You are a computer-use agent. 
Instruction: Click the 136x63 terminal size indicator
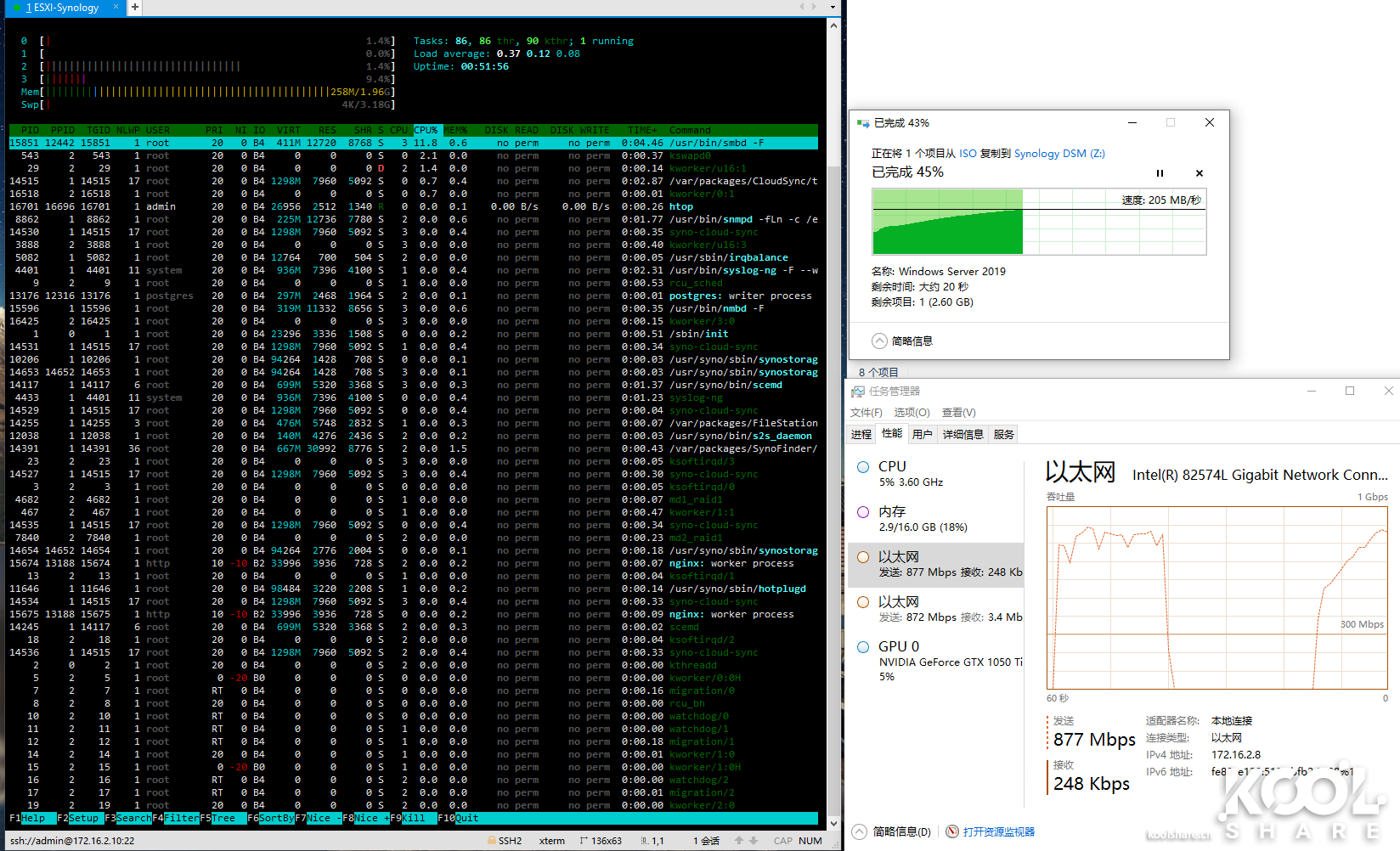607,841
